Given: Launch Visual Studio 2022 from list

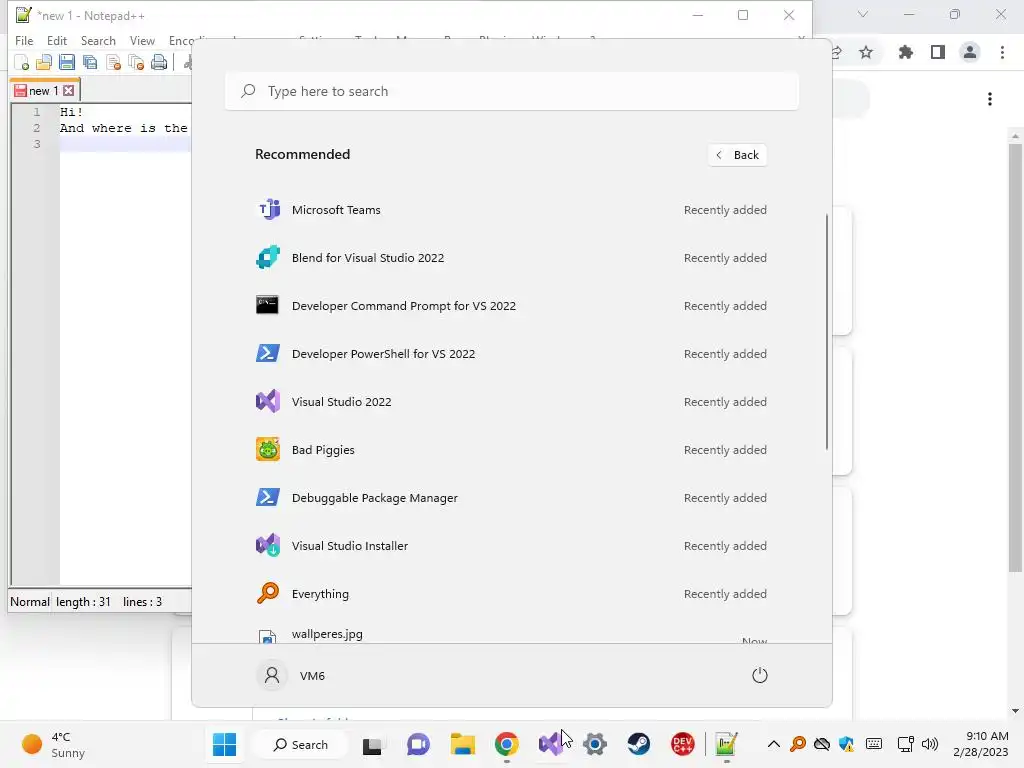Looking at the screenshot, I should 511,402.
